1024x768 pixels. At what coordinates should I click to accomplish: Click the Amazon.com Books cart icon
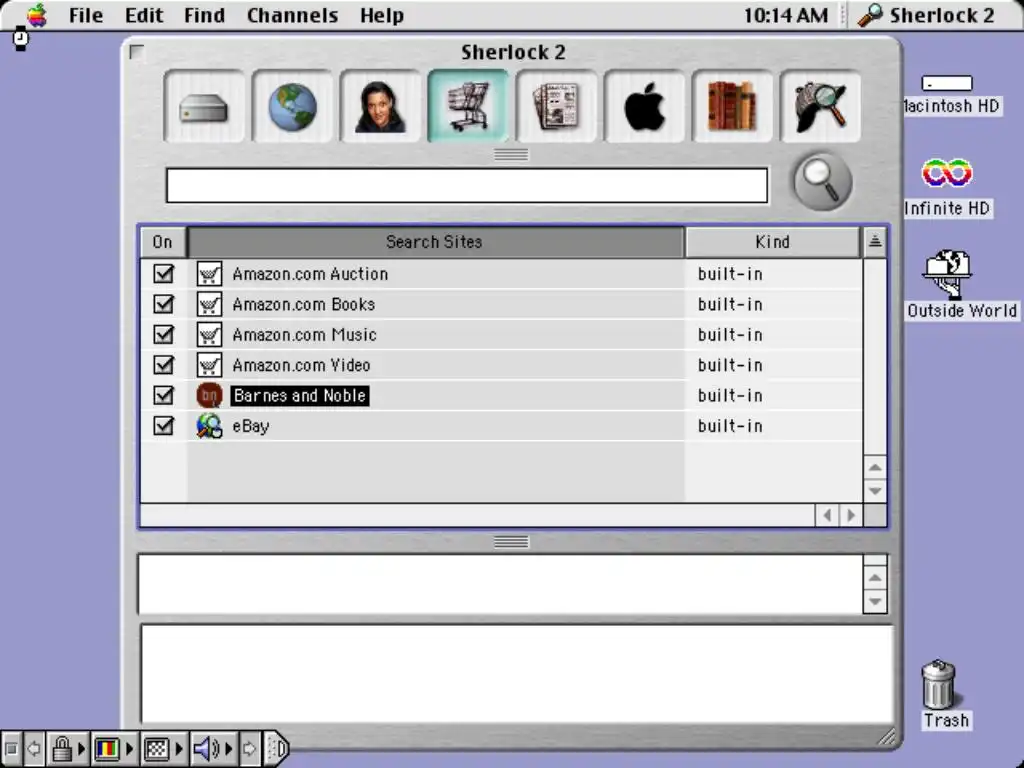pyautogui.click(x=209, y=304)
